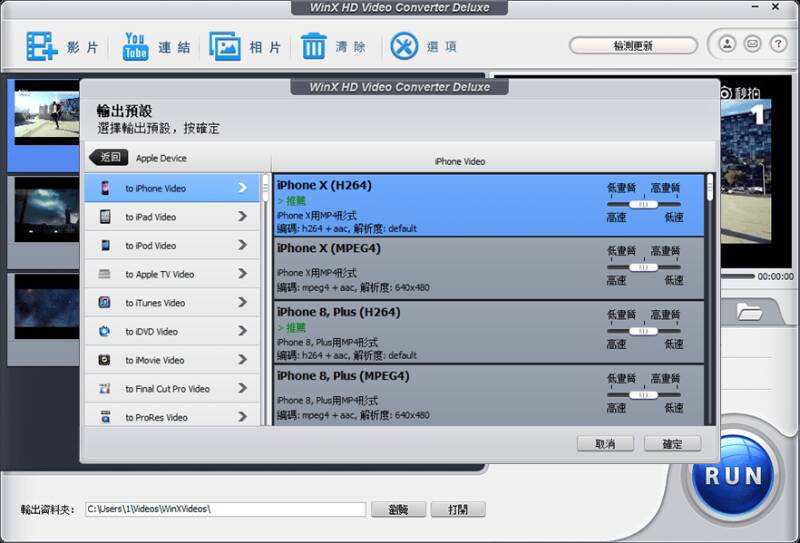This screenshot has height=543, width=800.
Task: Click the 確定 confirm button
Action: click(x=672, y=443)
